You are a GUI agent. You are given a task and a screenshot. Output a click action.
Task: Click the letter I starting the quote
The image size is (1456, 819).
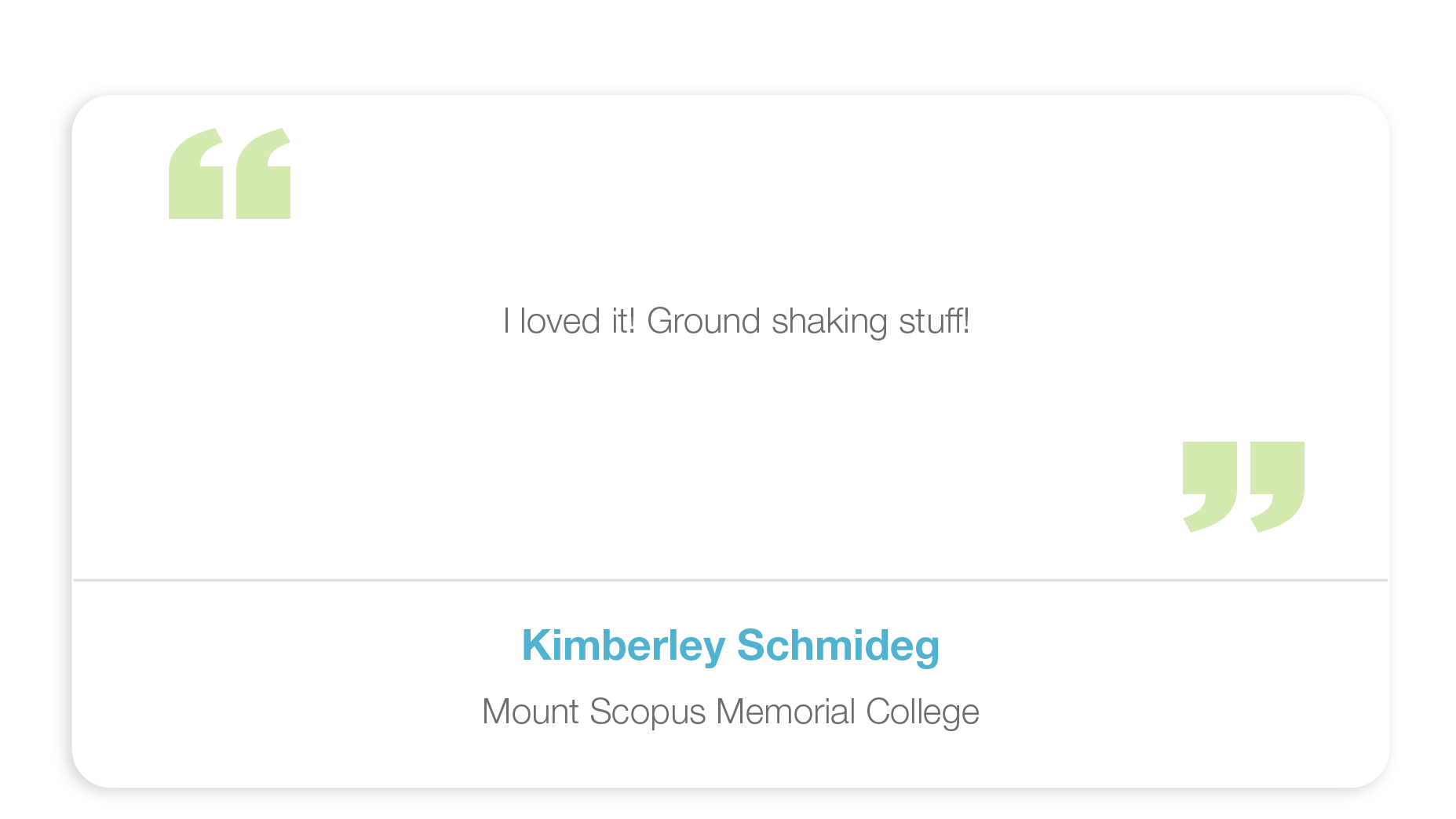point(507,321)
